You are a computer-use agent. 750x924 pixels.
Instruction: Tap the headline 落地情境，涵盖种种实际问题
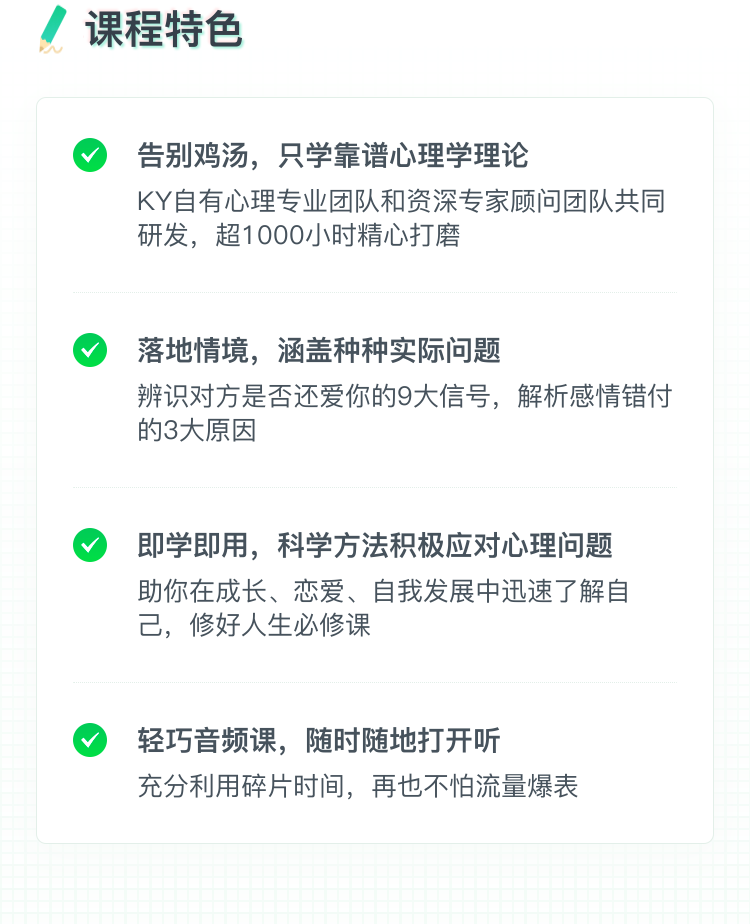pos(319,351)
